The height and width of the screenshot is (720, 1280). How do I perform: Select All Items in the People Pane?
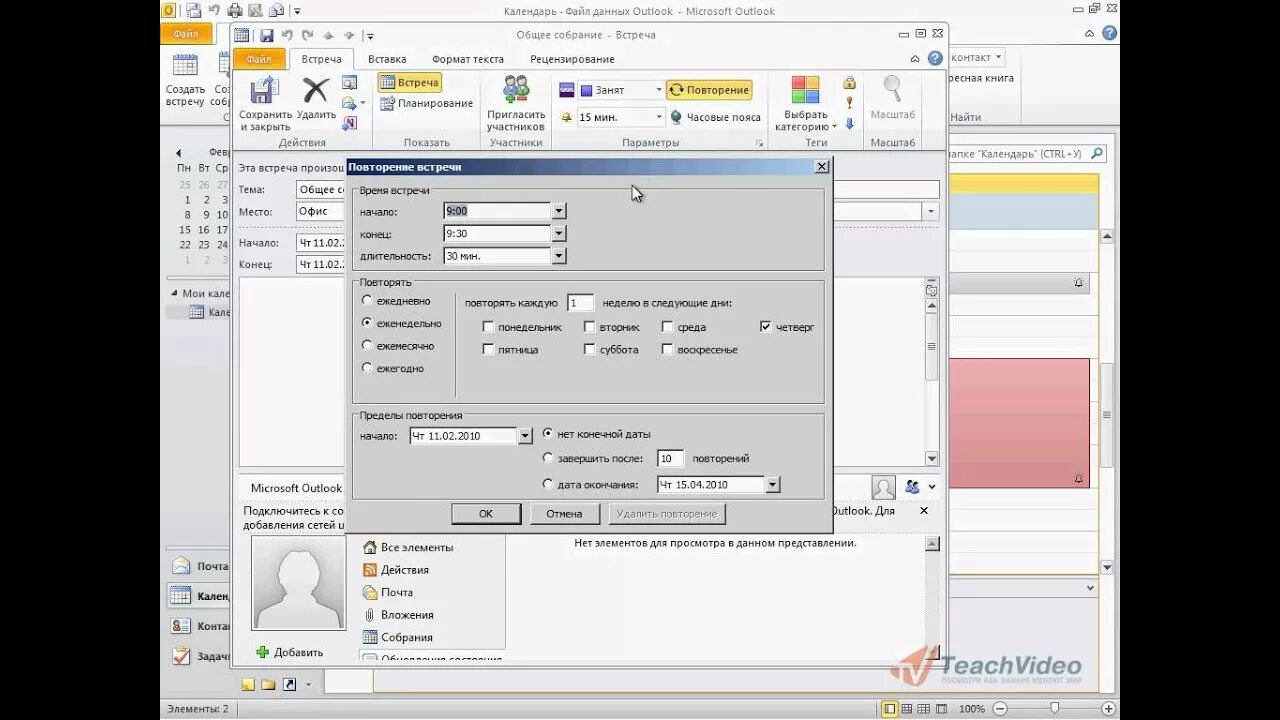[x=407, y=548]
